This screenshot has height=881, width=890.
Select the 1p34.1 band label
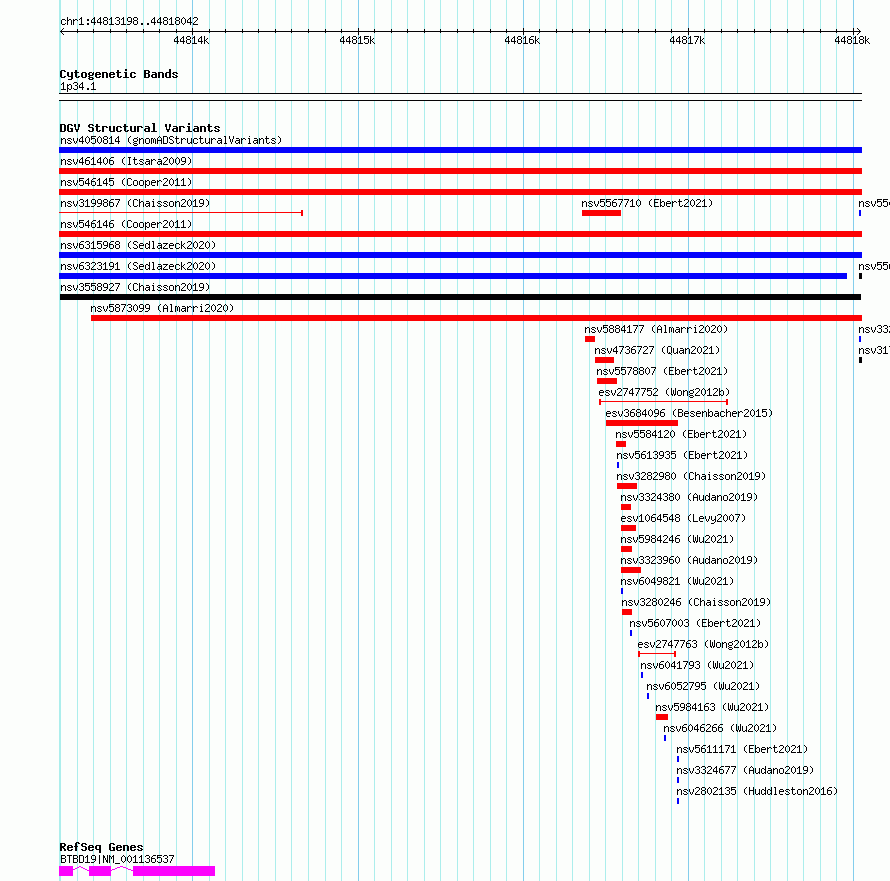78,87
